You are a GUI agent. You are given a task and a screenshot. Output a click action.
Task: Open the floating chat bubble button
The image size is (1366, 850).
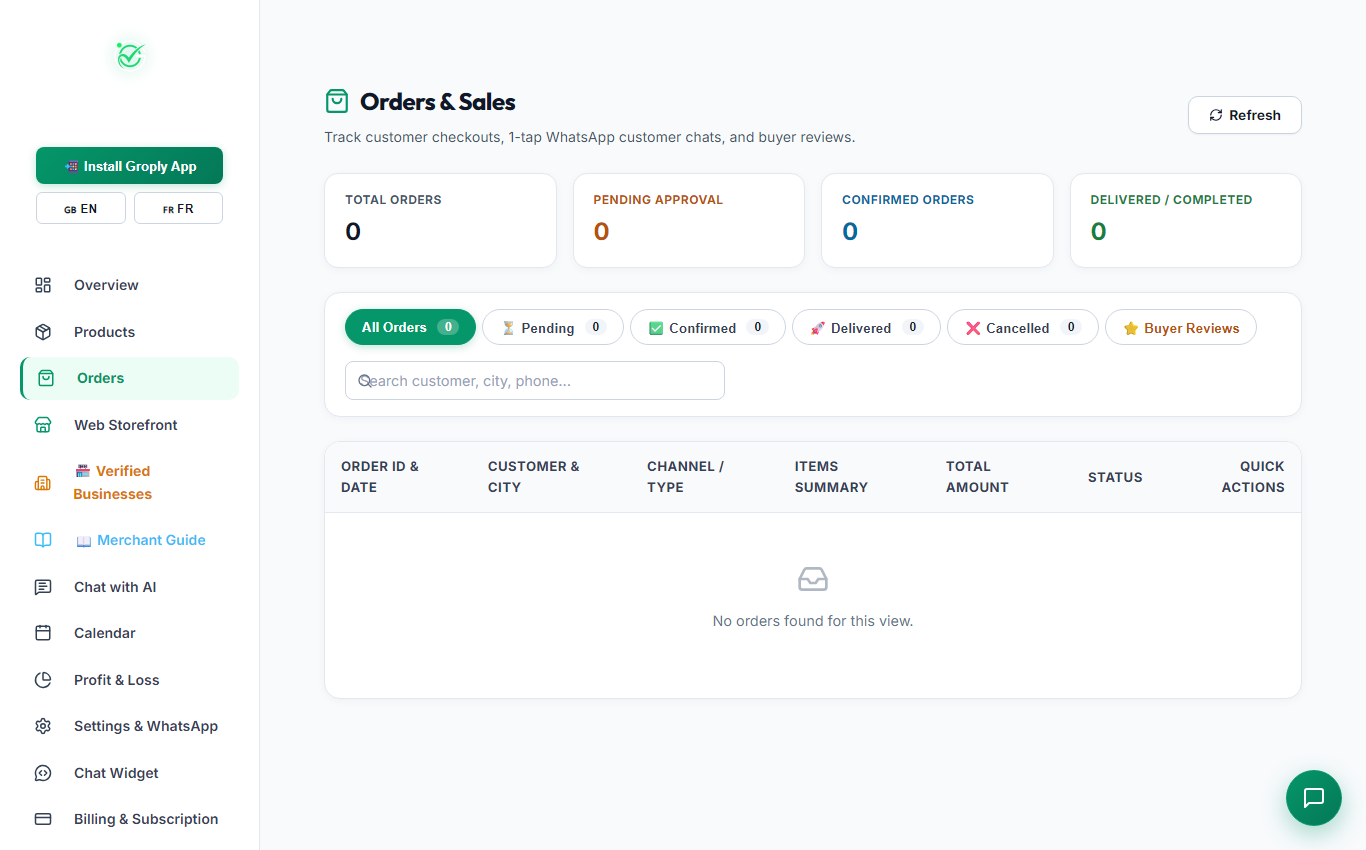point(1314,798)
